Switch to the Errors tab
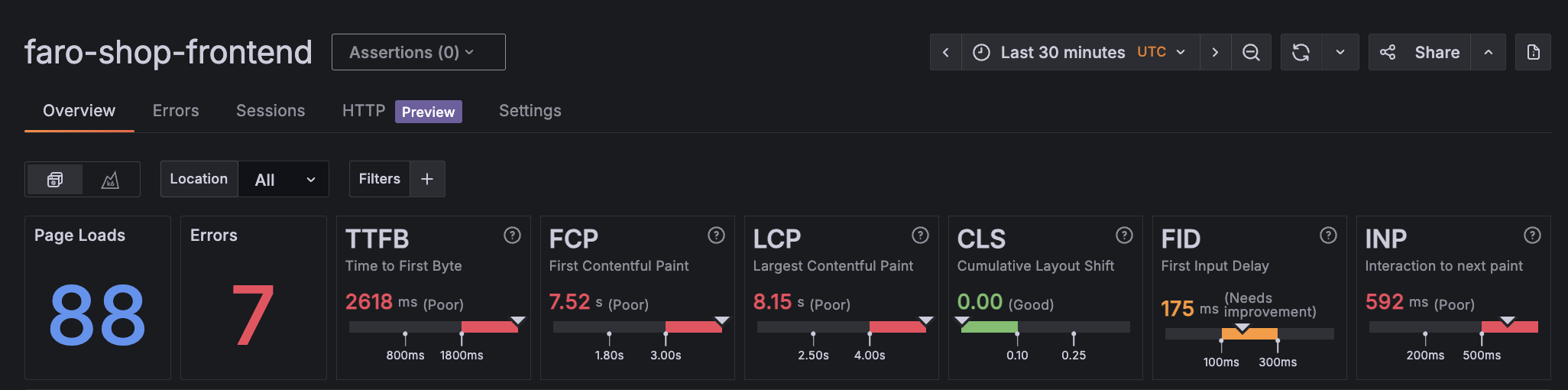 point(176,111)
